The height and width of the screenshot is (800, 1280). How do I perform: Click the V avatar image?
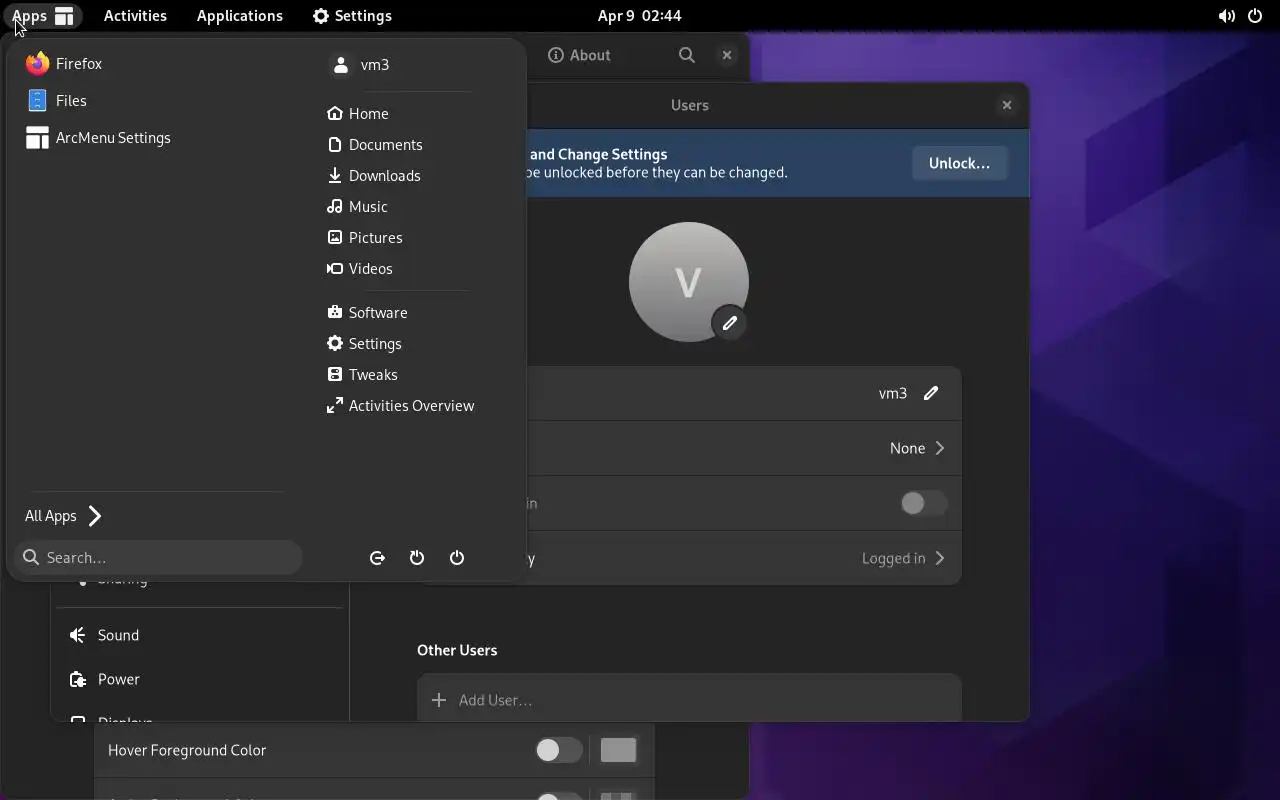[x=689, y=282]
